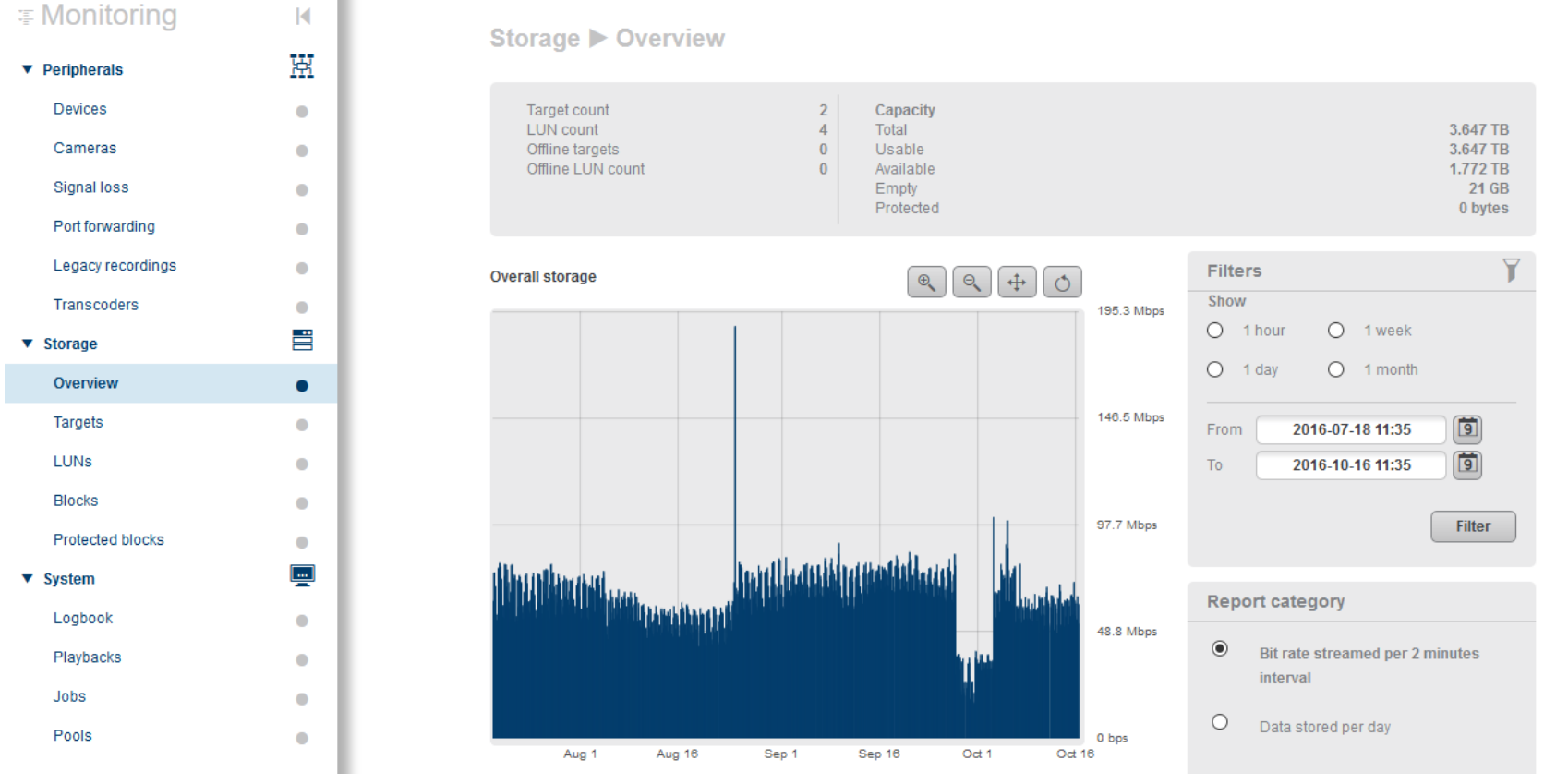1544x784 pixels.
Task: Collapse the Peripherals section
Action: coord(28,69)
